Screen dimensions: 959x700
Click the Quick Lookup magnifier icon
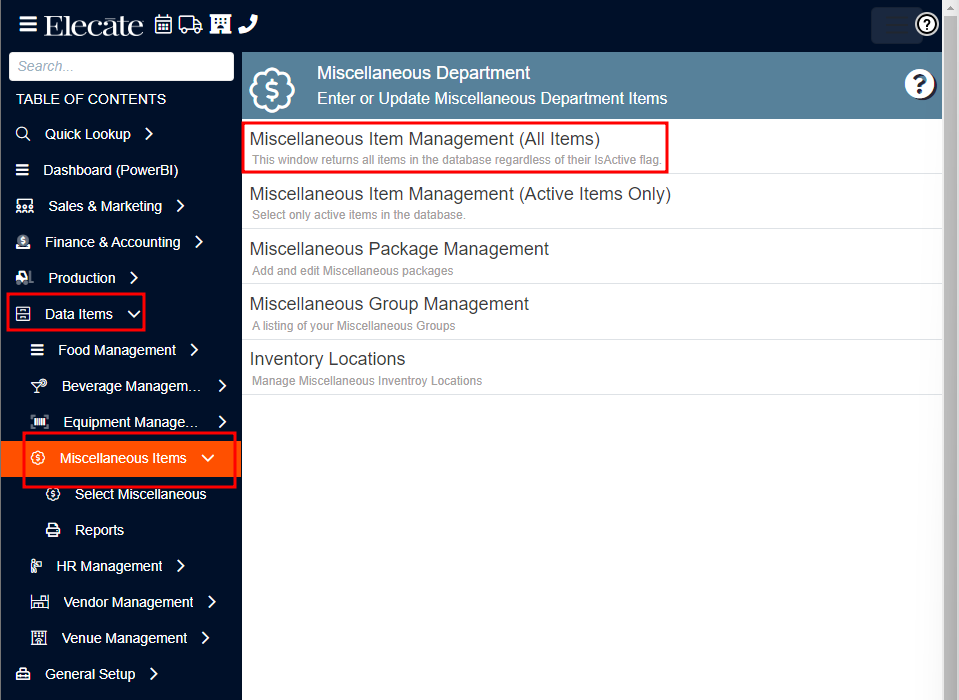pos(23,134)
